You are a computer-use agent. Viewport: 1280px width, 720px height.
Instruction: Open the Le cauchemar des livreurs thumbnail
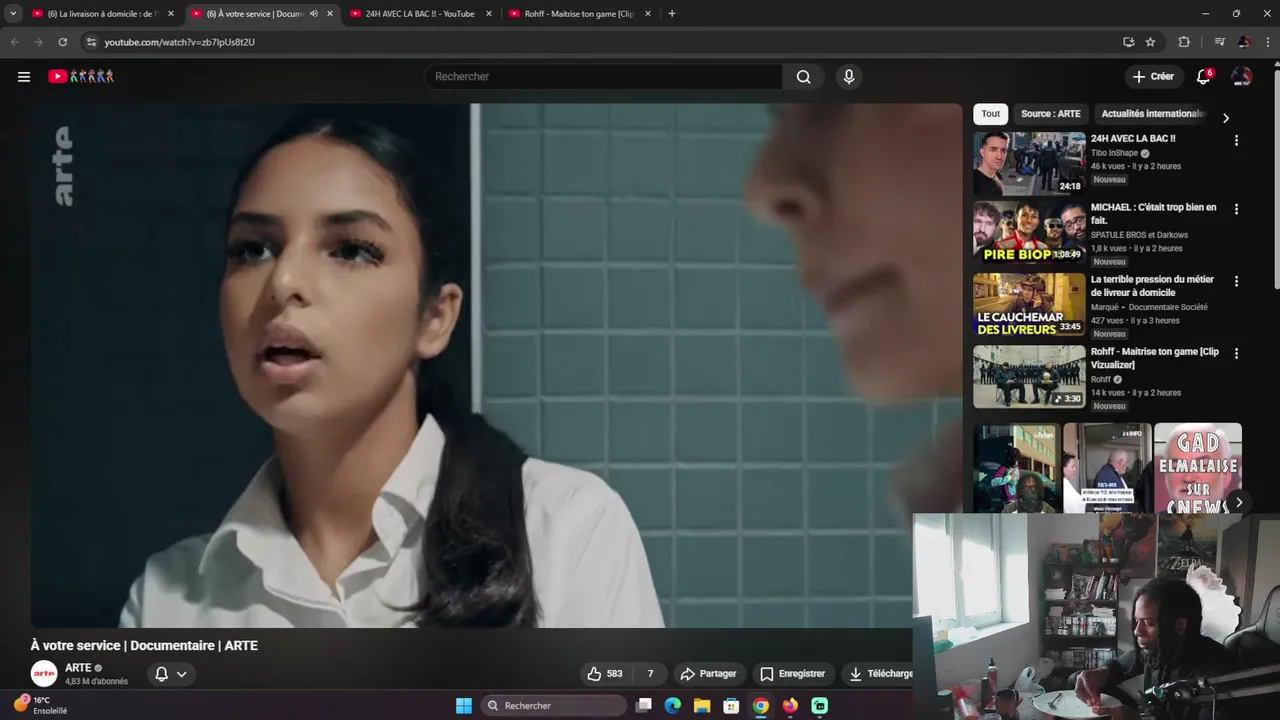(1029, 305)
